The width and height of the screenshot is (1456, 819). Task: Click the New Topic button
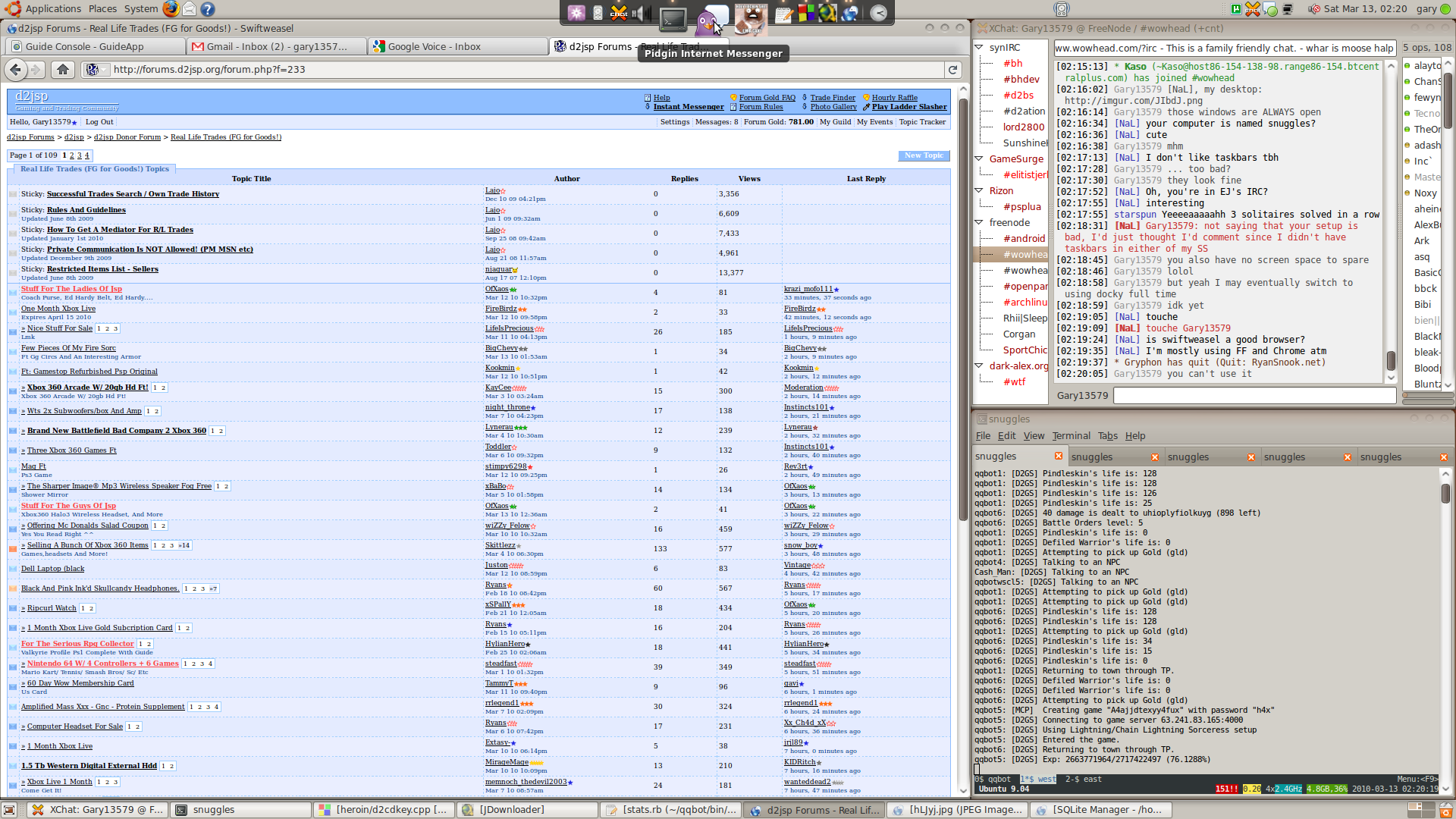pyautogui.click(x=923, y=155)
